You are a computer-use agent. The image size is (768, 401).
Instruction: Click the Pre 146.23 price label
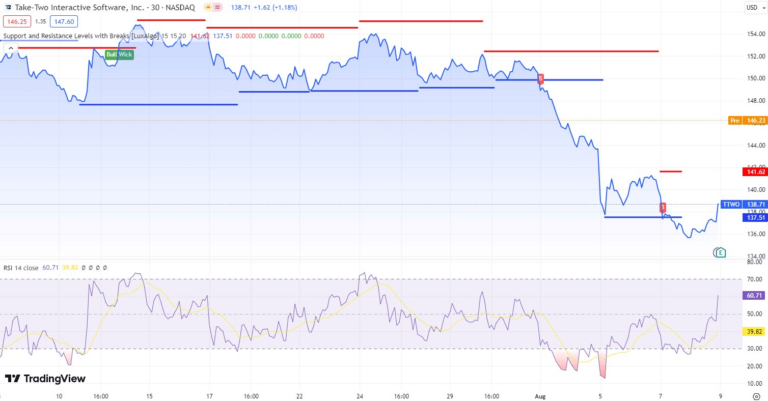point(747,120)
